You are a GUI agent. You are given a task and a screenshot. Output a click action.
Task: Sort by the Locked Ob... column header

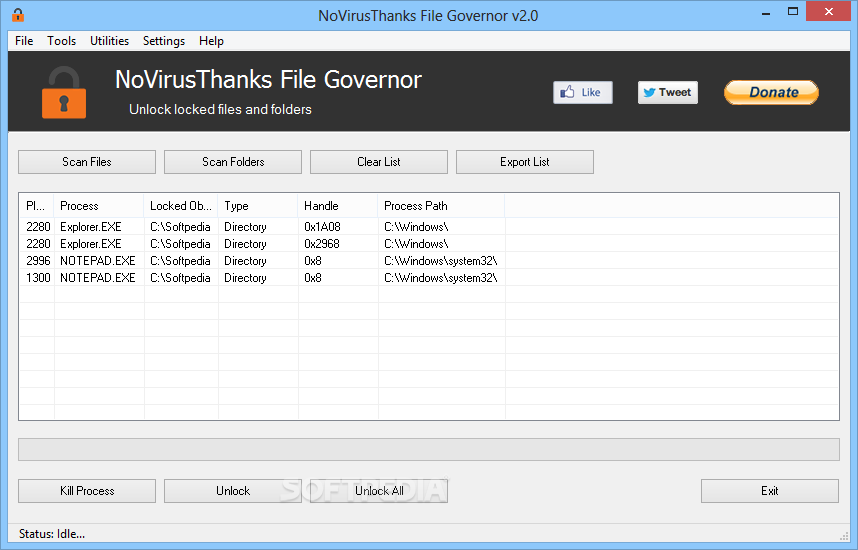tap(181, 206)
